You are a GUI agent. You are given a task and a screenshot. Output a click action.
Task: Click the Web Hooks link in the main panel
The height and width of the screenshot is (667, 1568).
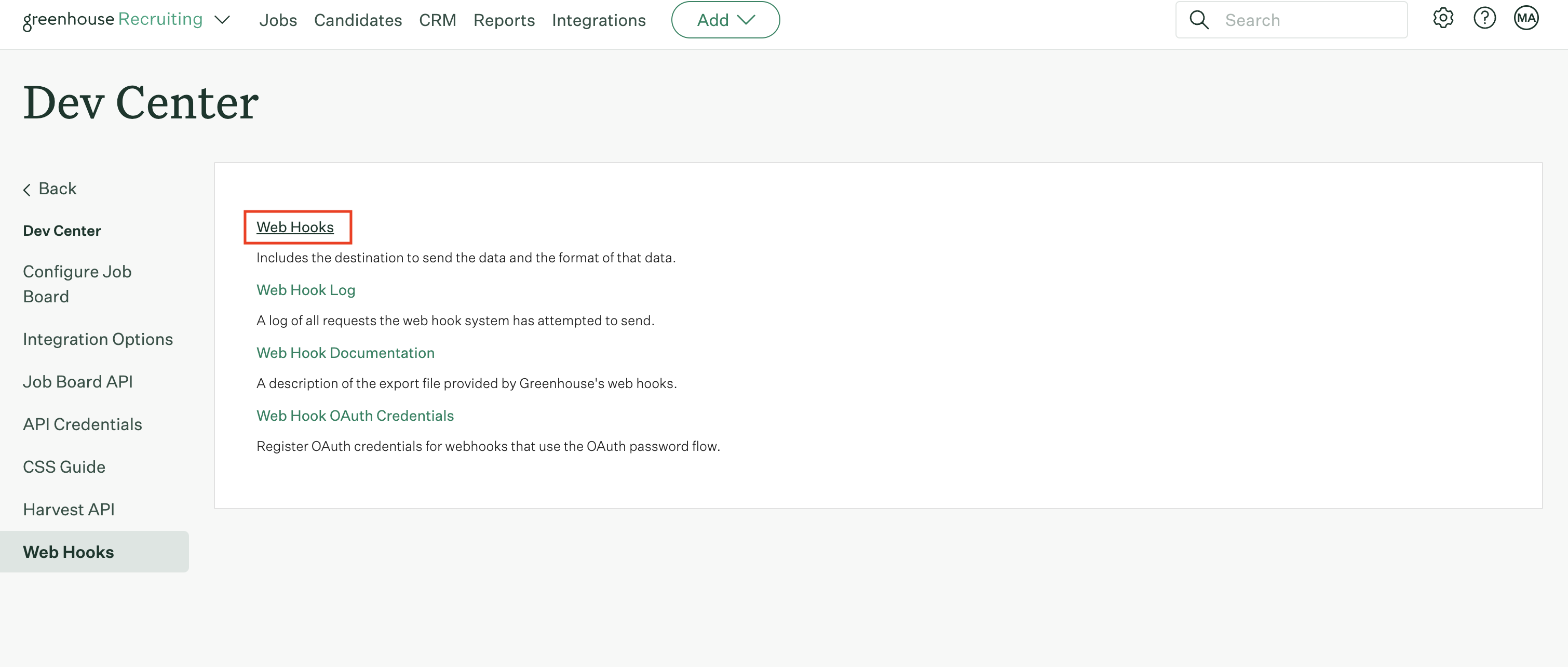point(294,227)
